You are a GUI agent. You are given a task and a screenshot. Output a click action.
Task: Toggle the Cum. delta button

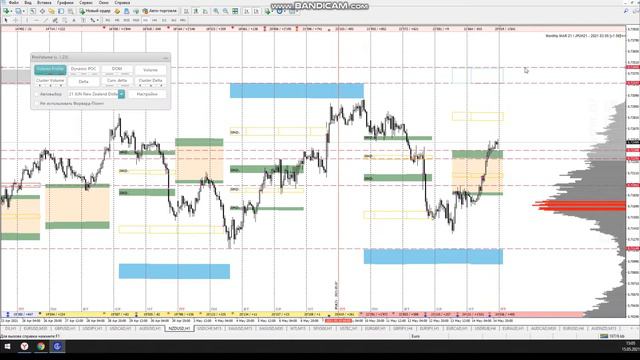[x=117, y=82]
